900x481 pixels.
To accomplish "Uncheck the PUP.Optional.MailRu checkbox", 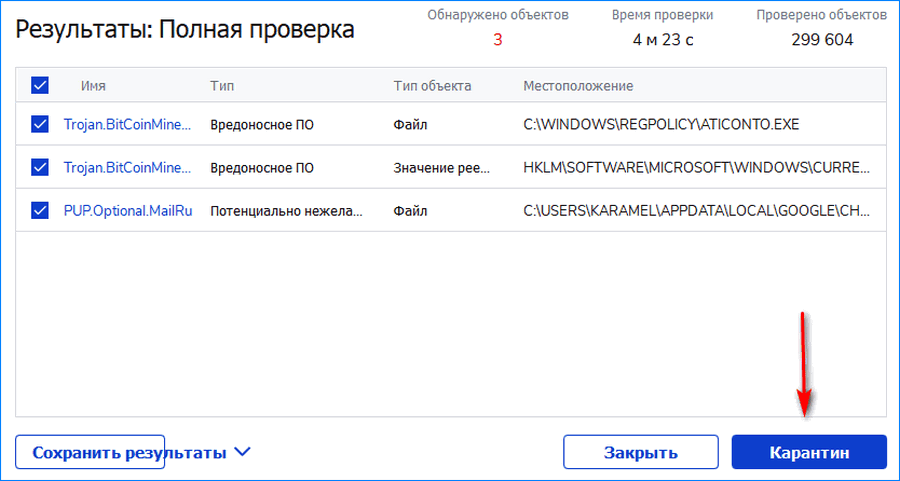I will (x=40, y=210).
